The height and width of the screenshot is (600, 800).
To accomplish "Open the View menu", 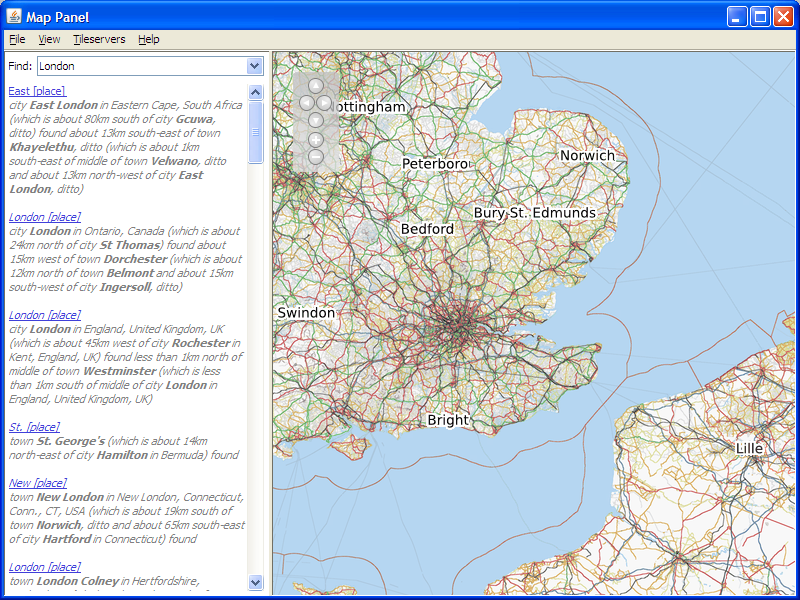I will pos(49,39).
